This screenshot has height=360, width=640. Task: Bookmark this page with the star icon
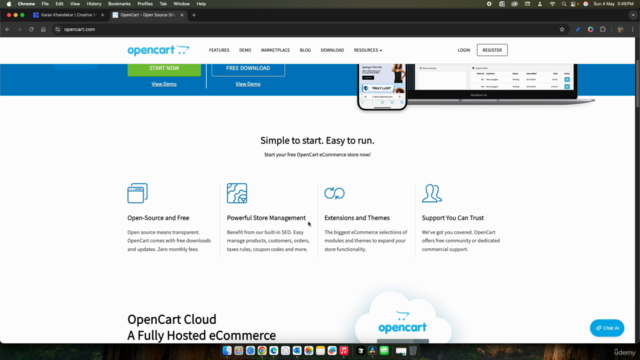[x=562, y=29]
